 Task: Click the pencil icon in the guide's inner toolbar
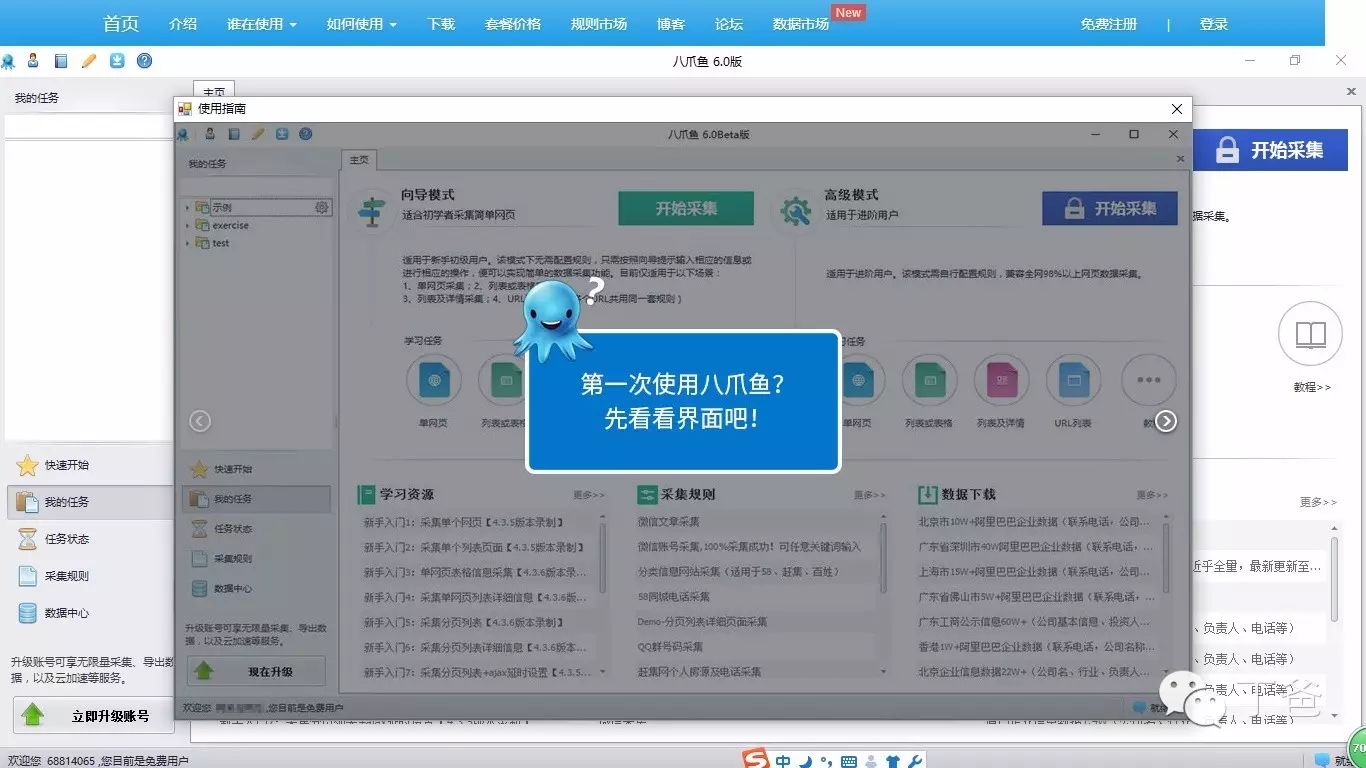click(258, 134)
